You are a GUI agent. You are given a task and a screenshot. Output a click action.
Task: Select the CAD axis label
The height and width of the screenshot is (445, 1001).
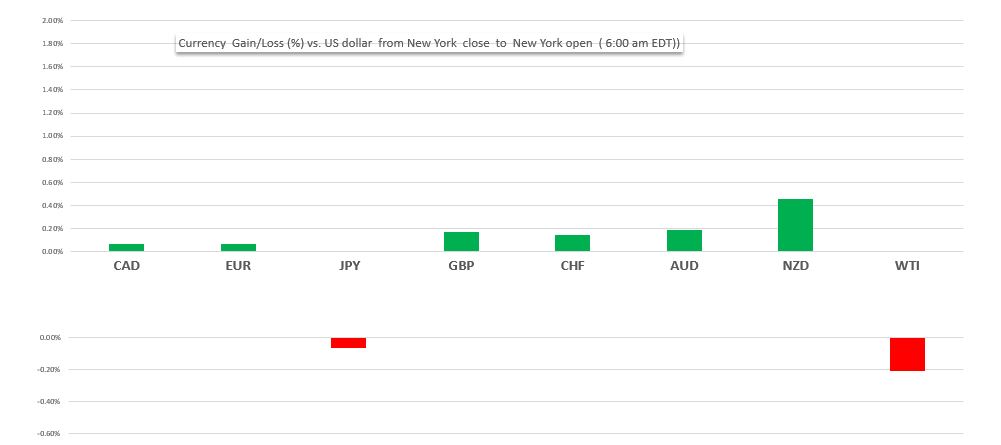click(127, 266)
